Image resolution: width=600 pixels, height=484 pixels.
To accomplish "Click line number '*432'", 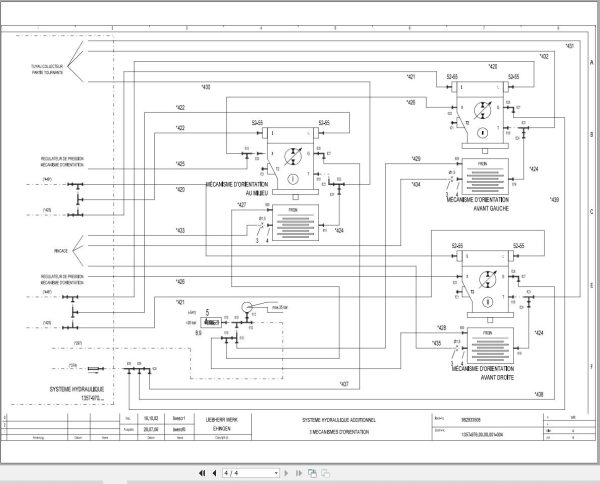I will pos(544,56).
